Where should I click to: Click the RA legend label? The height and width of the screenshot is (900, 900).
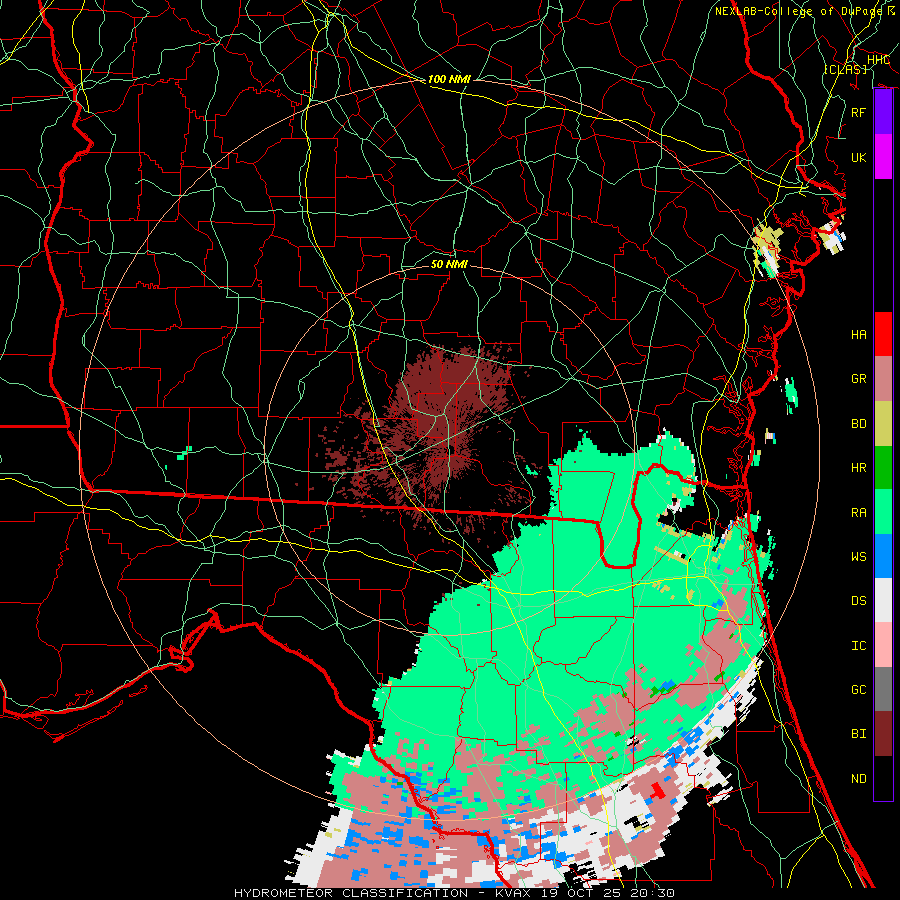tap(858, 513)
